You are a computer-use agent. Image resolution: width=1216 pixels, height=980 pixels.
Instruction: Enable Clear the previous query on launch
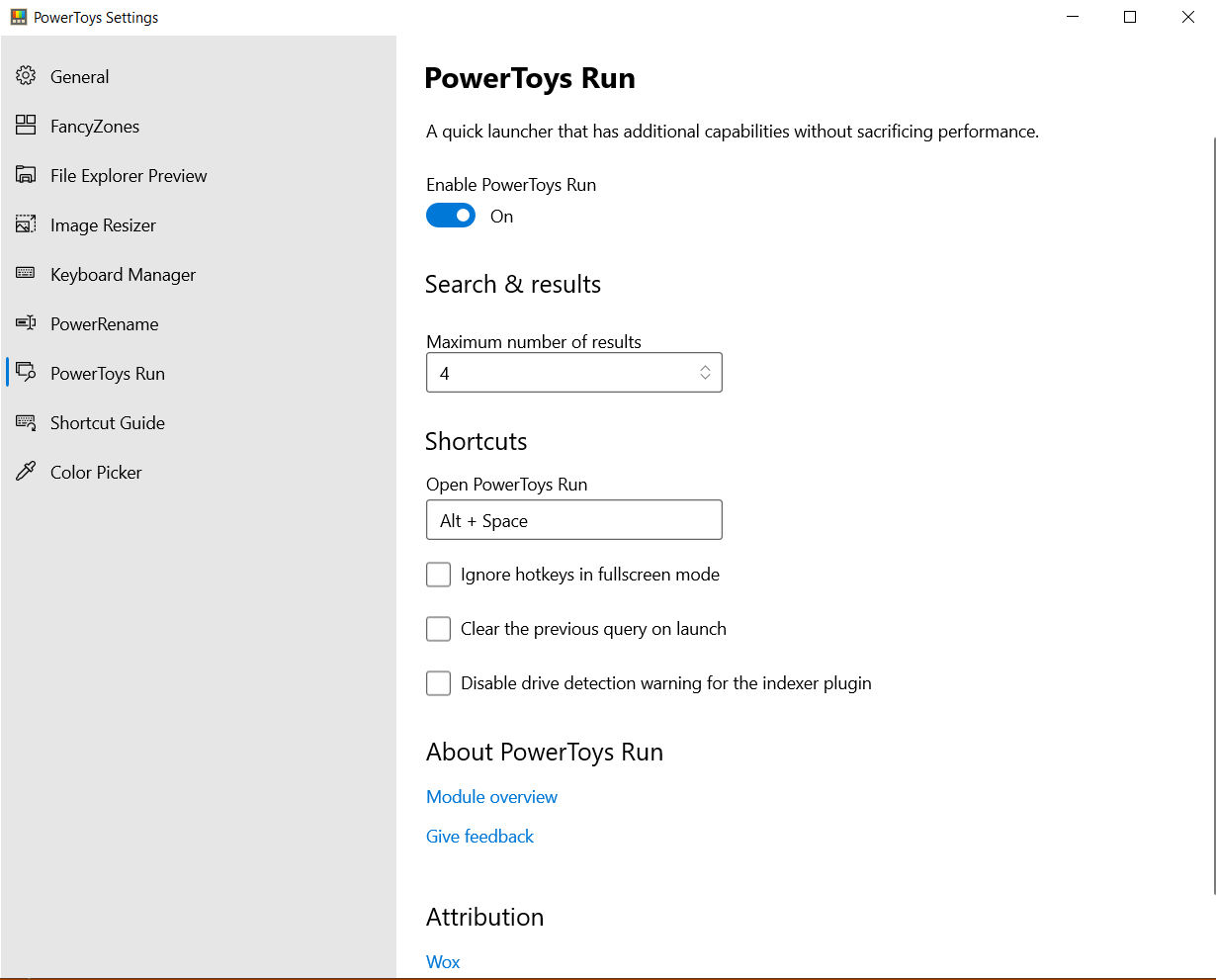click(x=438, y=629)
